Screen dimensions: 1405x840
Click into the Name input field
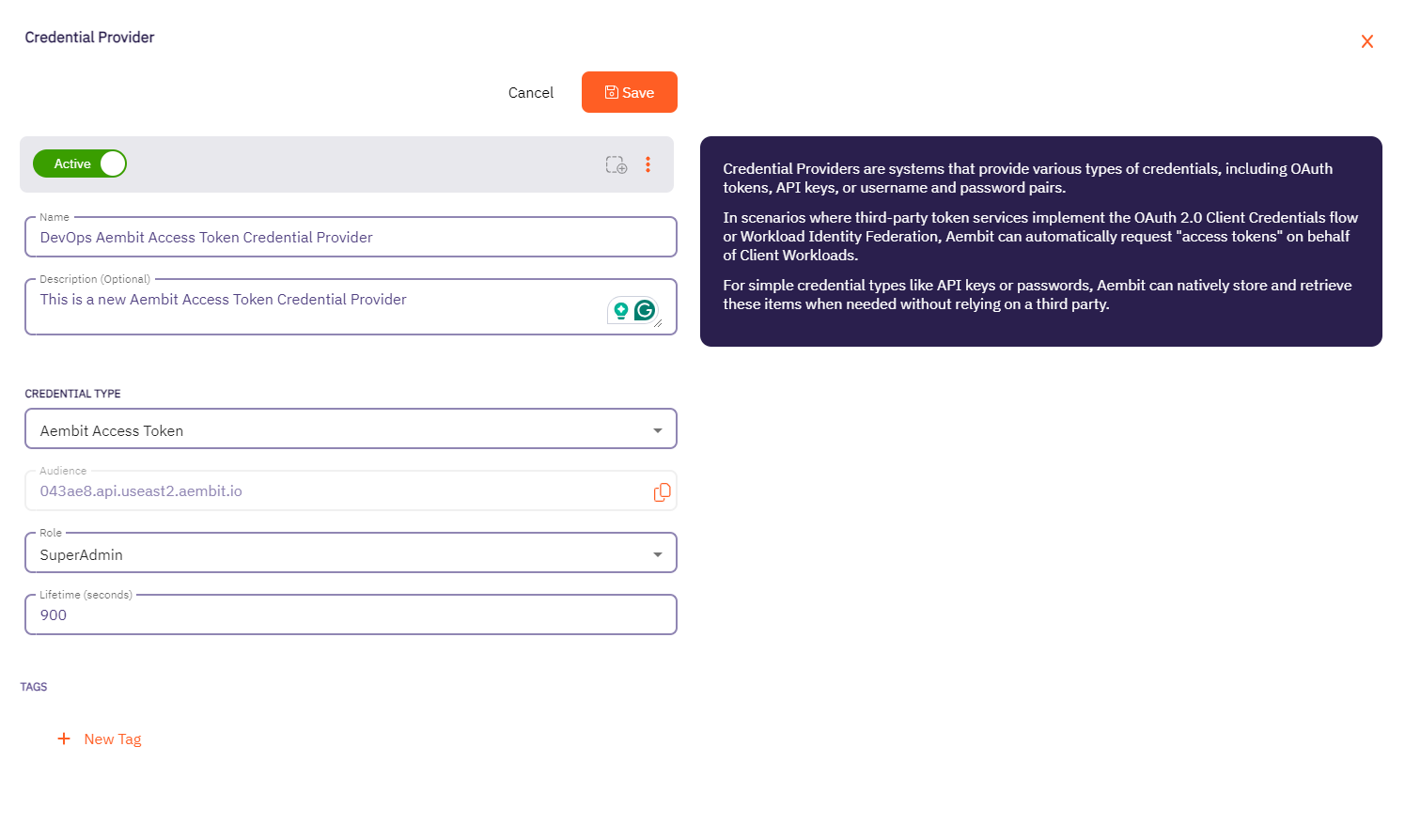(351, 237)
